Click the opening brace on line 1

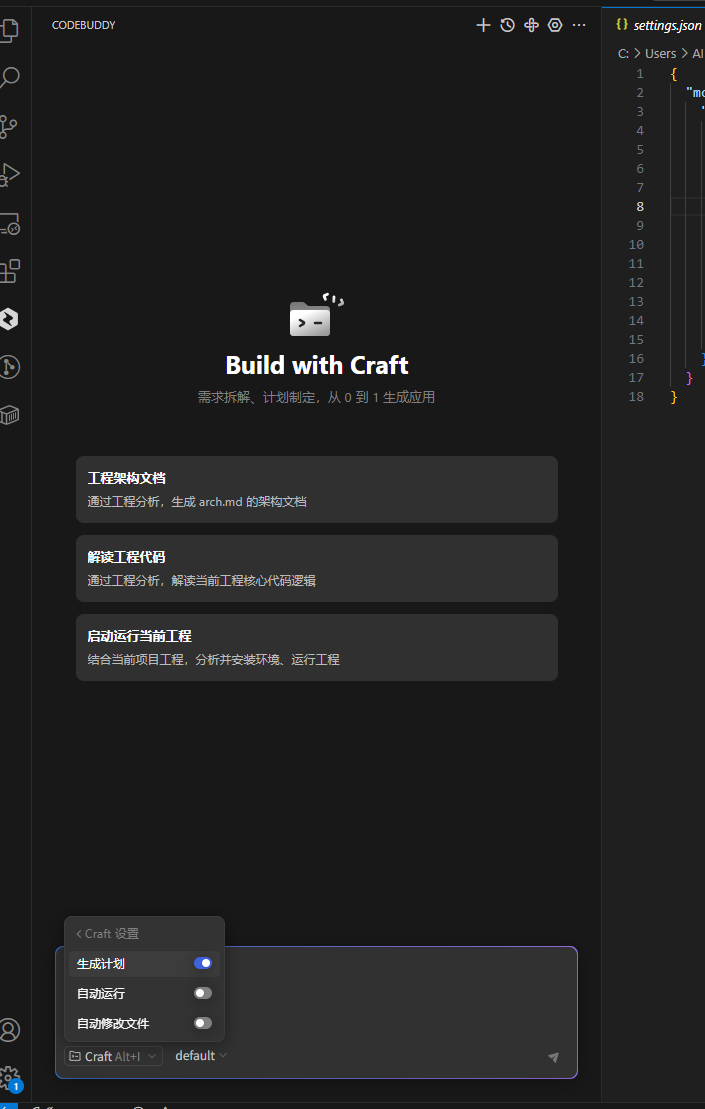pyautogui.click(x=674, y=74)
